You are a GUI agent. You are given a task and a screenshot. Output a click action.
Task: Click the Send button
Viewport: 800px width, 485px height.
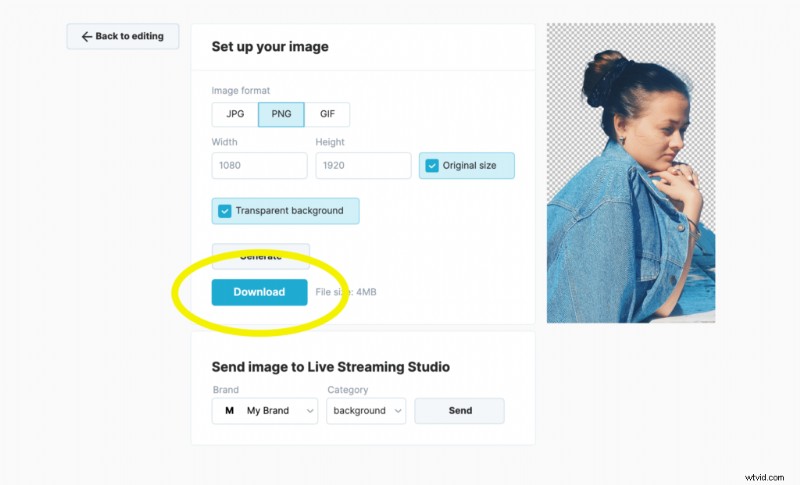coord(460,411)
